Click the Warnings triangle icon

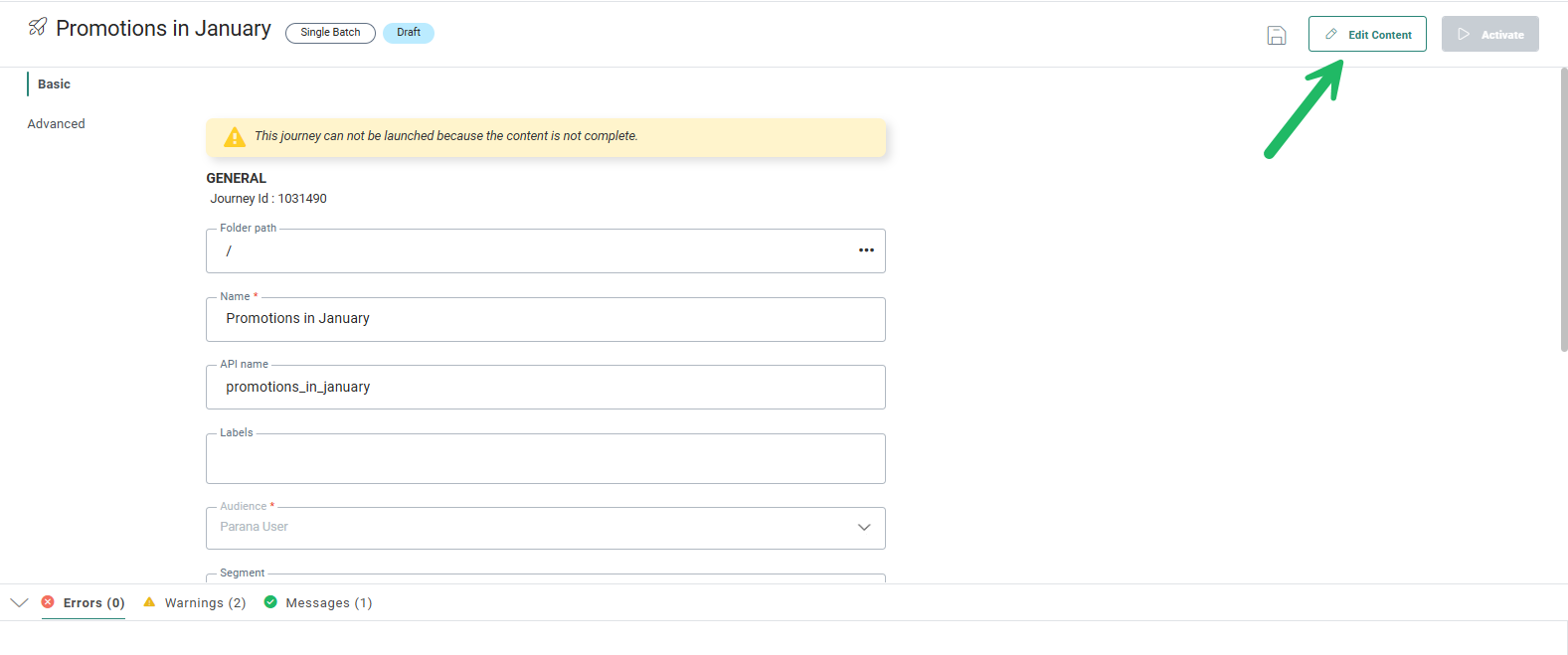149,602
